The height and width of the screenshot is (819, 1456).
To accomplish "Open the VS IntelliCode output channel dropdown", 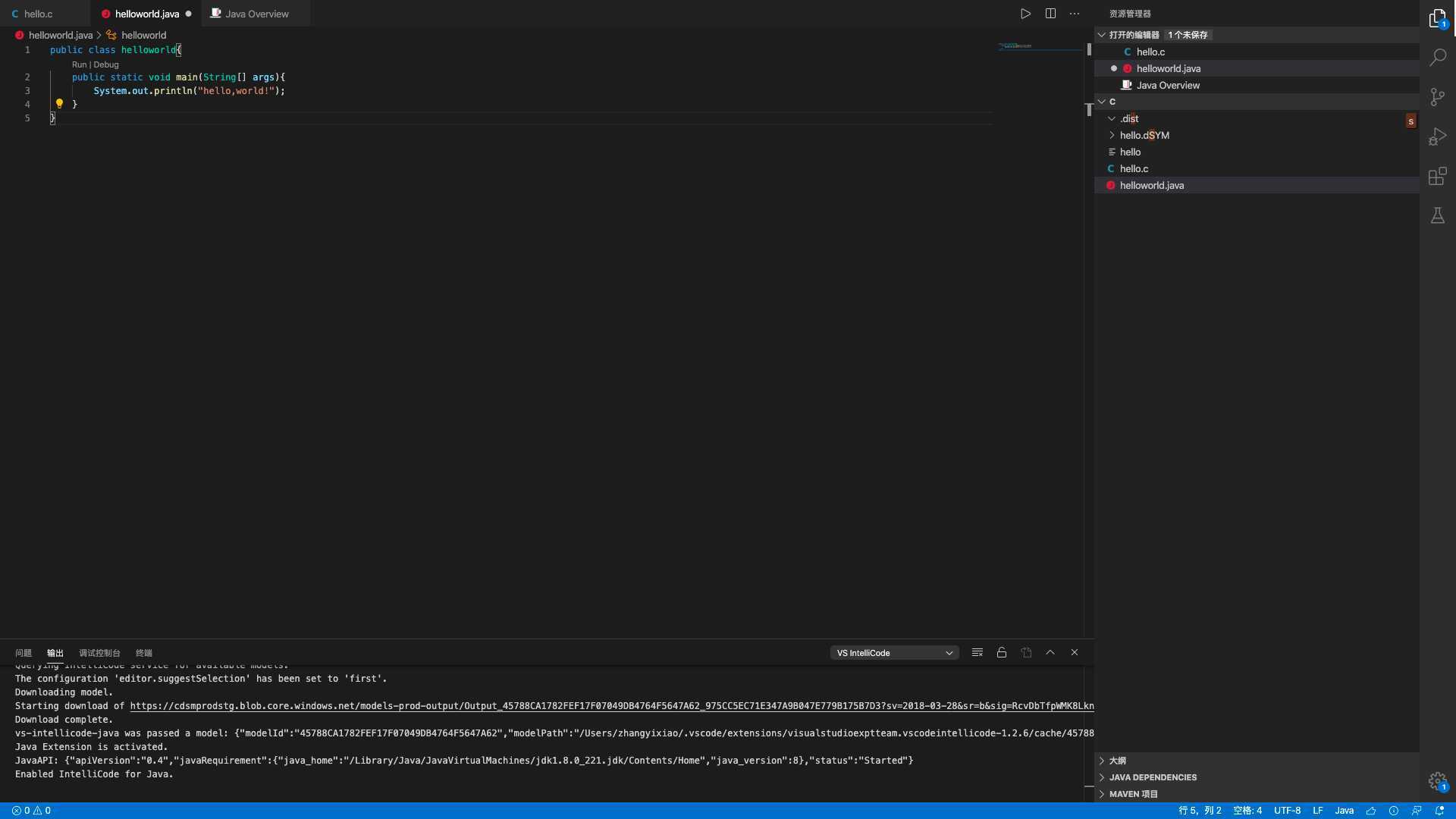I will tap(895, 653).
